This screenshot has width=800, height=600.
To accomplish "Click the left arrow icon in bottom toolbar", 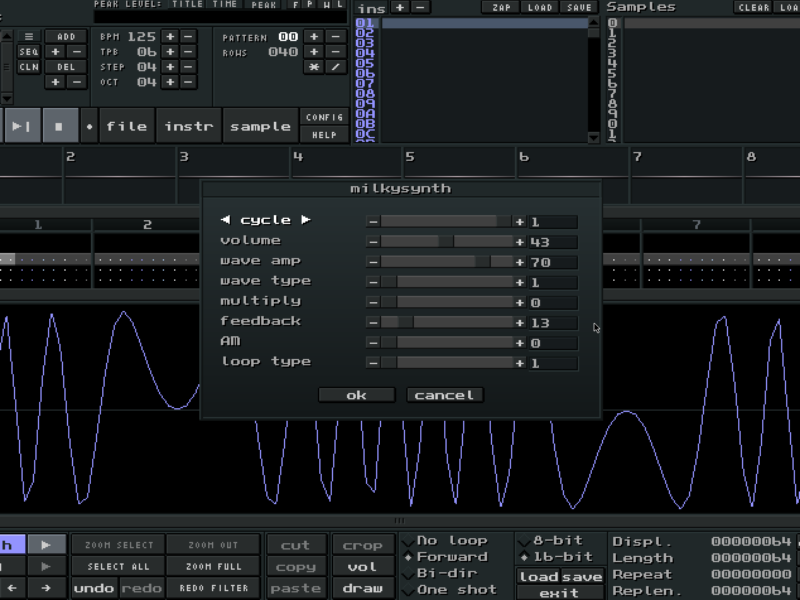I will [11, 587].
